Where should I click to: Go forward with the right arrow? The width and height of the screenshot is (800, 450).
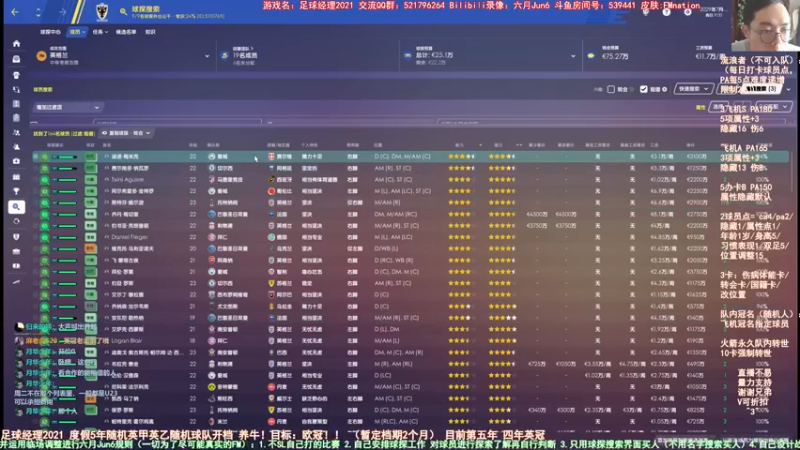[62, 12]
